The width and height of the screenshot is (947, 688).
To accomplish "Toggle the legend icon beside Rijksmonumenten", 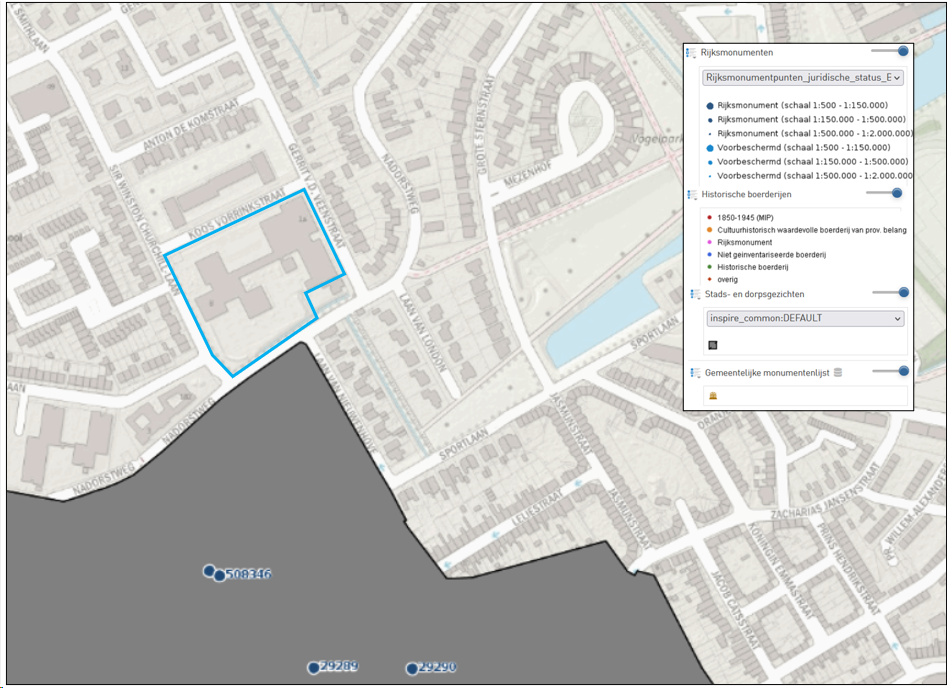I will [692, 53].
